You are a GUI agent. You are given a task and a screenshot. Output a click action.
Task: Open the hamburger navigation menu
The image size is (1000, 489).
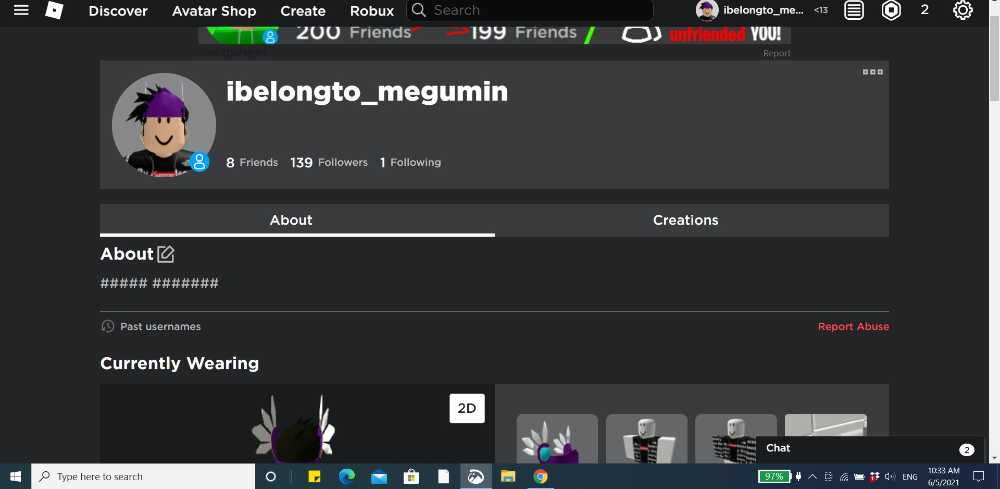(x=21, y=10)
